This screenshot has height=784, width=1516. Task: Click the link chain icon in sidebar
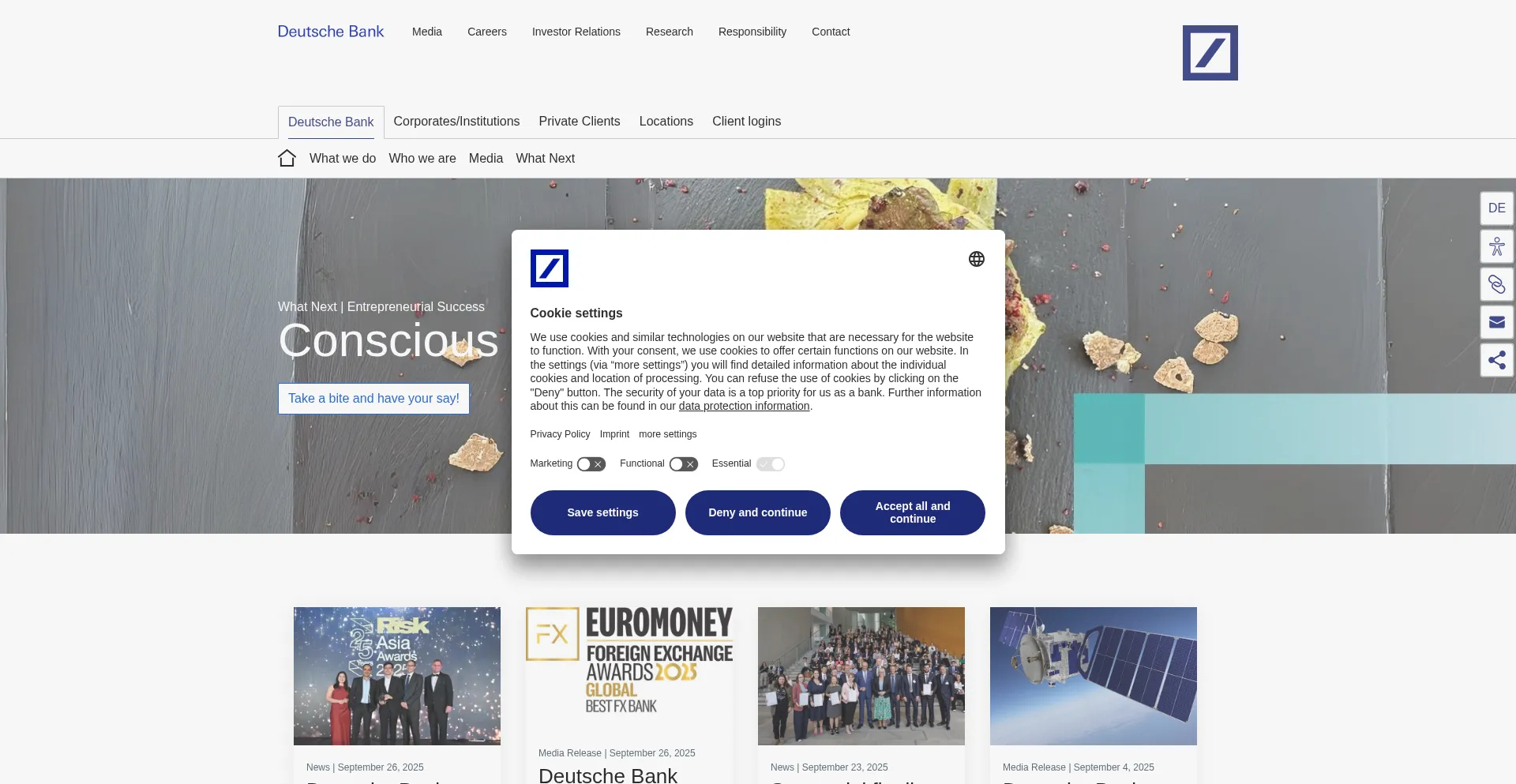(1496, 284)
